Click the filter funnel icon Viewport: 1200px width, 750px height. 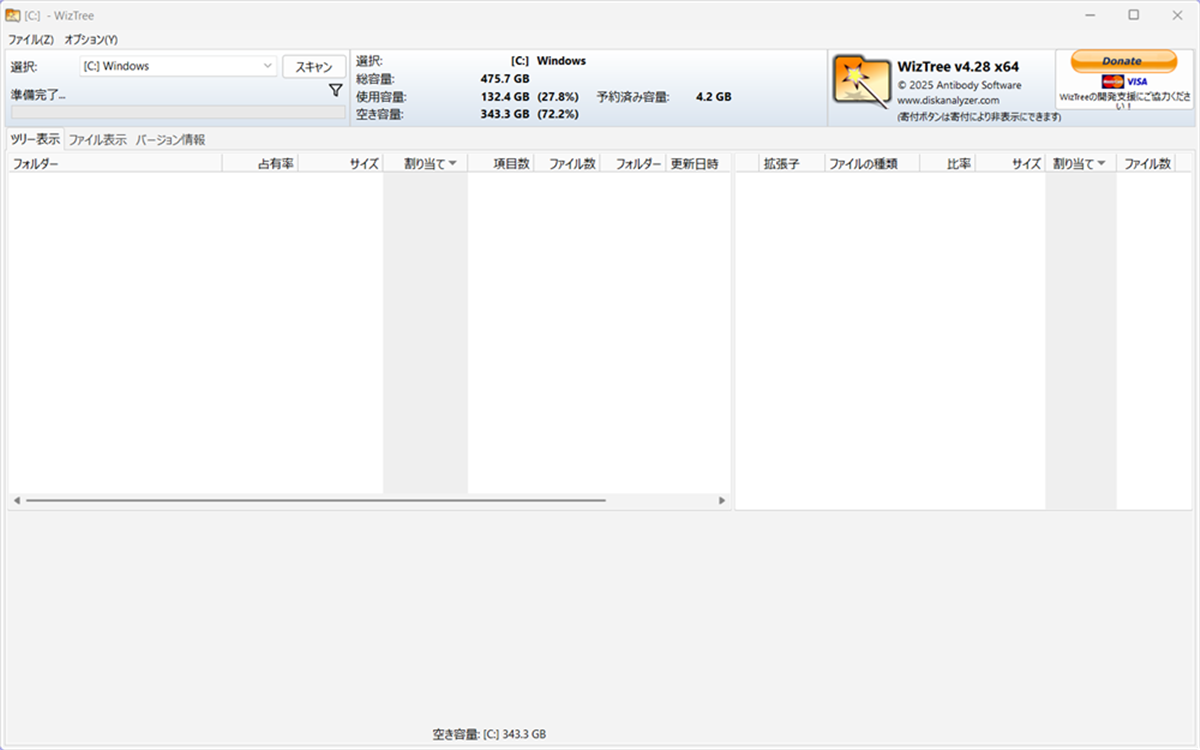pos(335,90)
